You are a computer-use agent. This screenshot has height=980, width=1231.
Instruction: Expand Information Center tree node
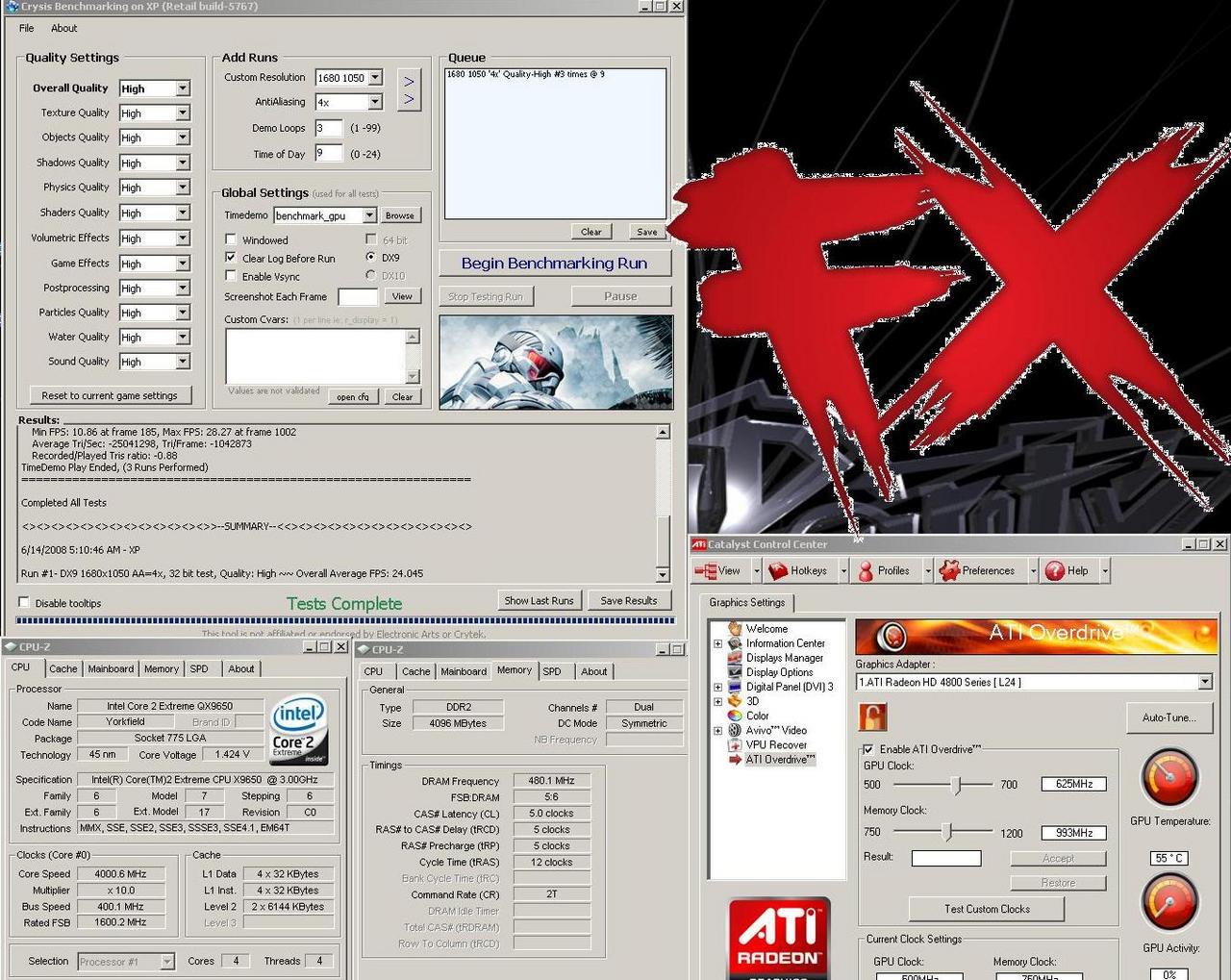(x=717, y=643)
